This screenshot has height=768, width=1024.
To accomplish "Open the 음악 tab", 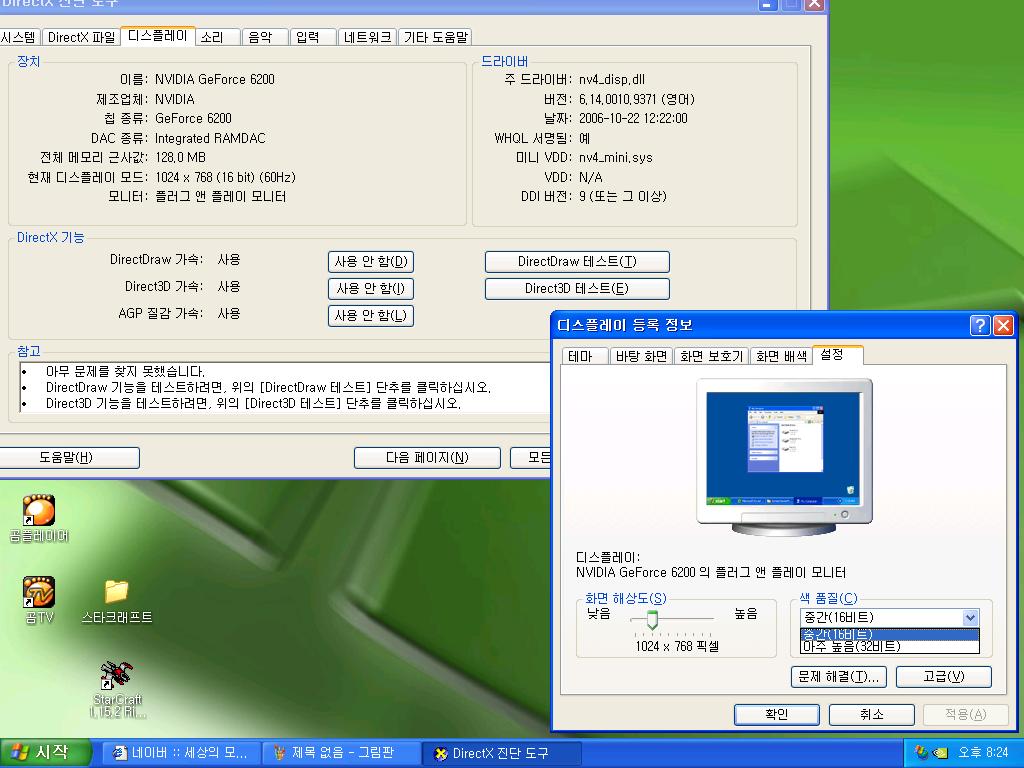I will 265,37.
